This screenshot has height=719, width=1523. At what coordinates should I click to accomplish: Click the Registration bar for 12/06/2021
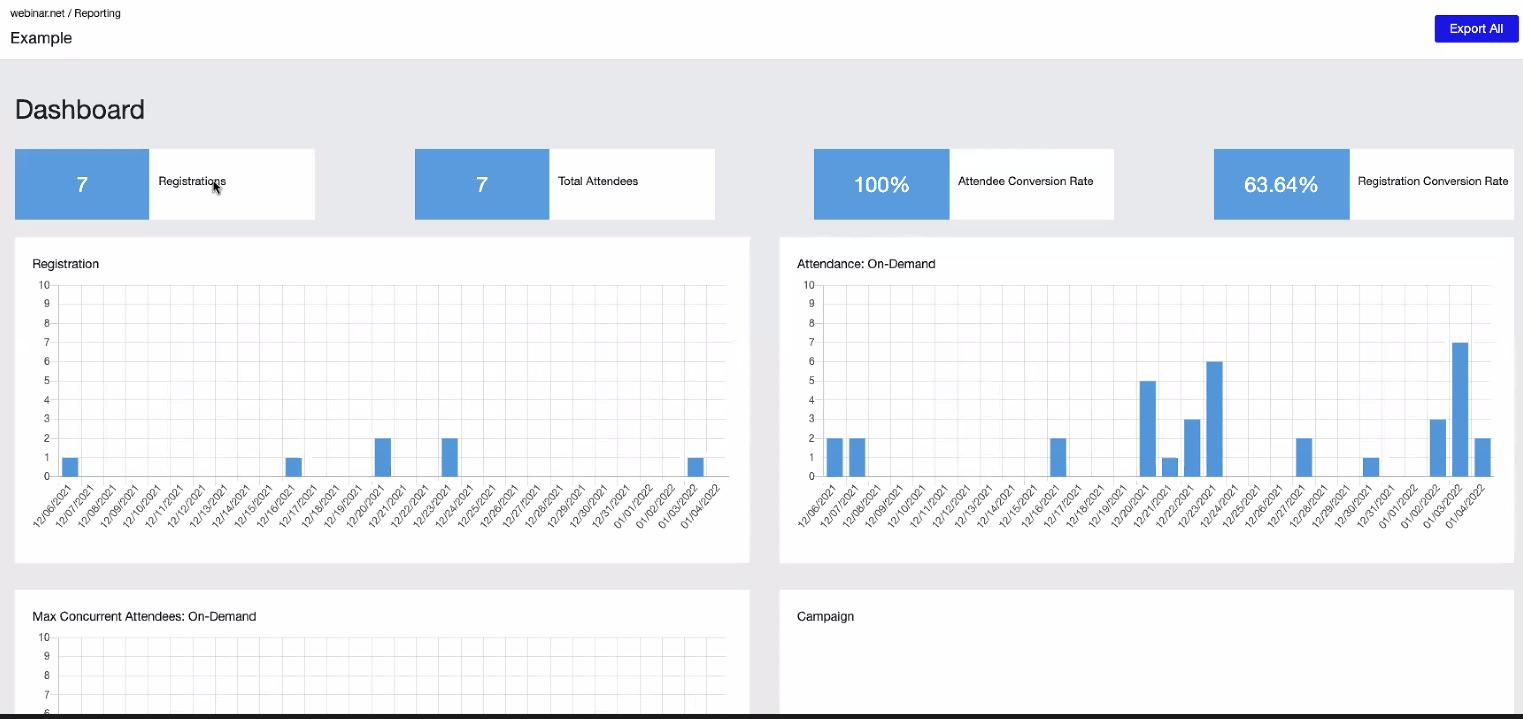(70, 467)
